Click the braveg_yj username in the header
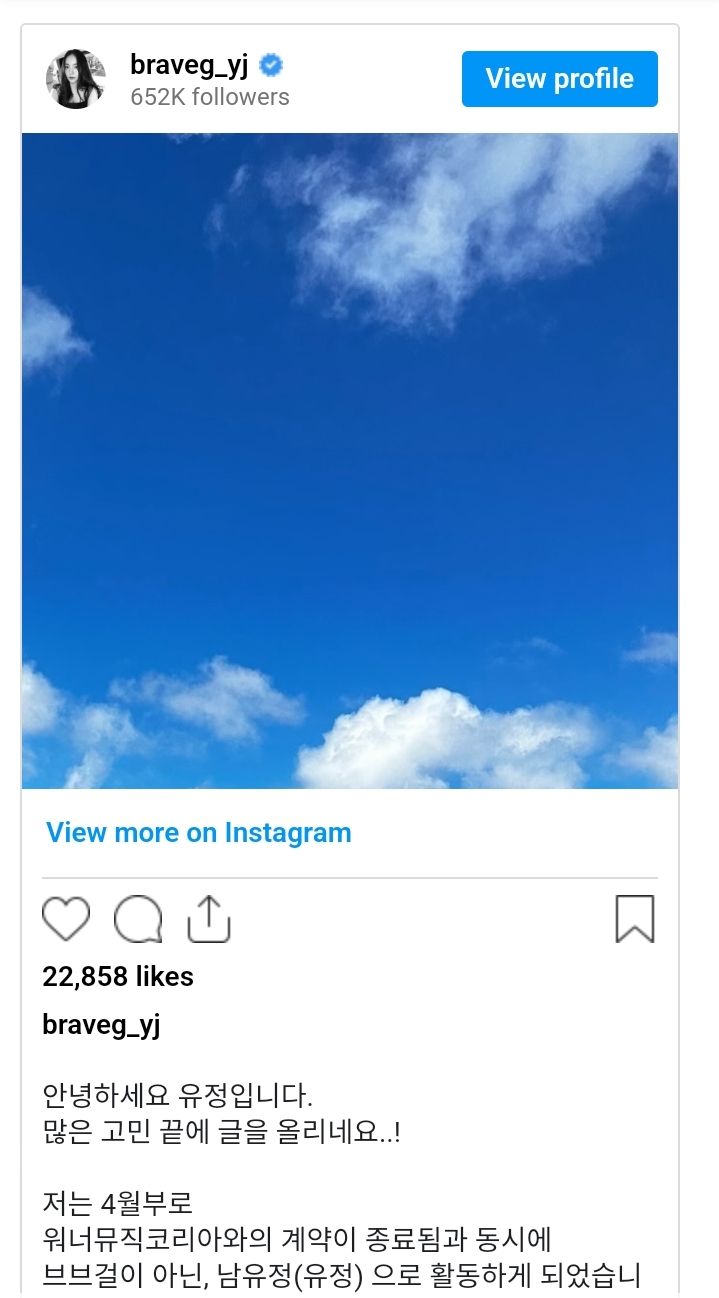 (189, 65)
